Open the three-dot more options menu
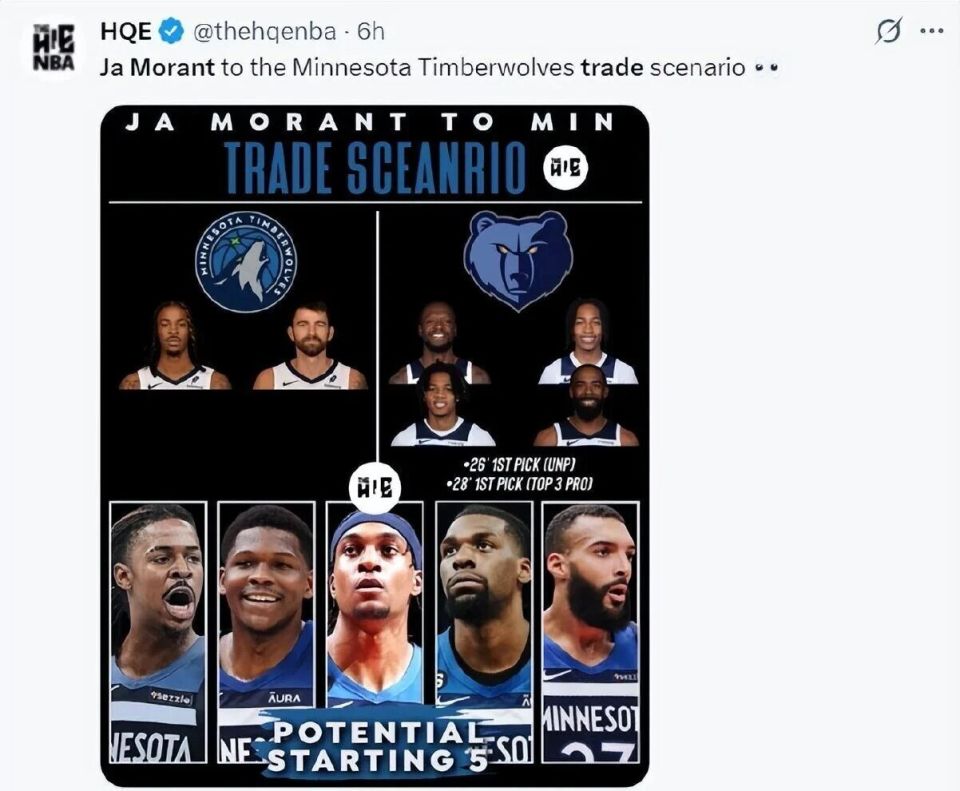The height and width of the screenshot is (791, 960). [x=932, y=31]
